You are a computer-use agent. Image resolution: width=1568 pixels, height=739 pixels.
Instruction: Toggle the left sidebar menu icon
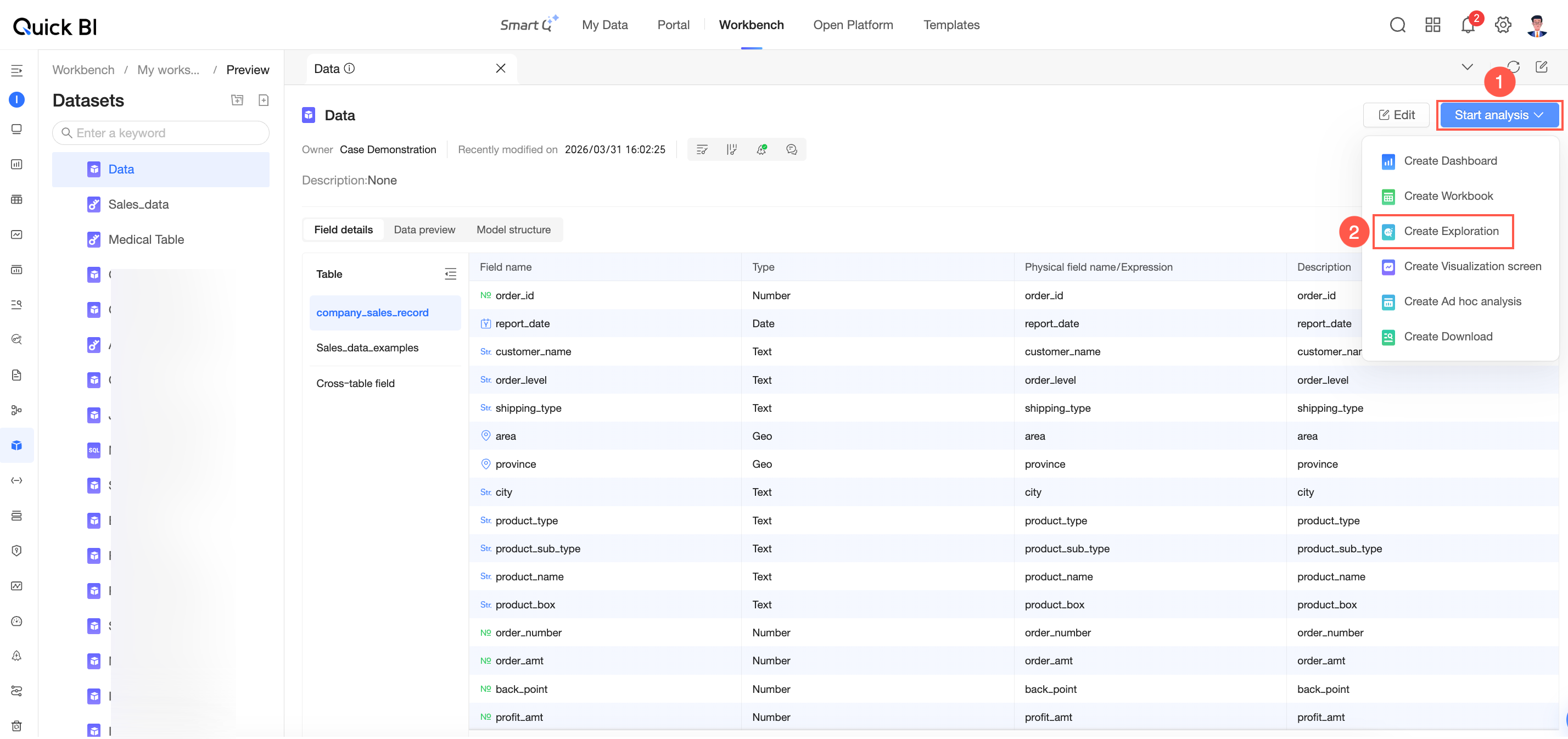point(17,71)
